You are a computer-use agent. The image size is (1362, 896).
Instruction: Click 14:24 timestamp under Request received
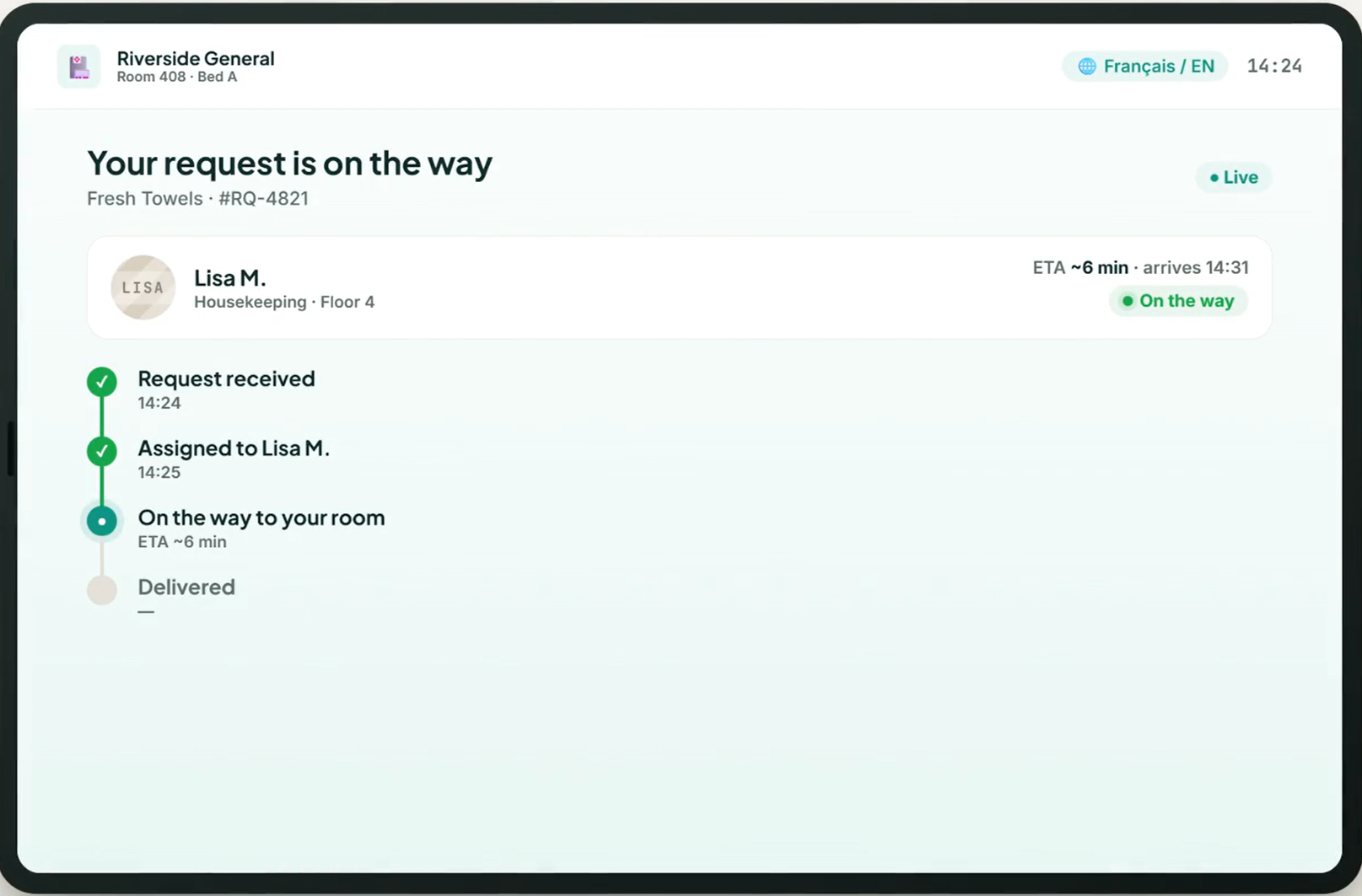pyautogui.click(x=159, y=403)
